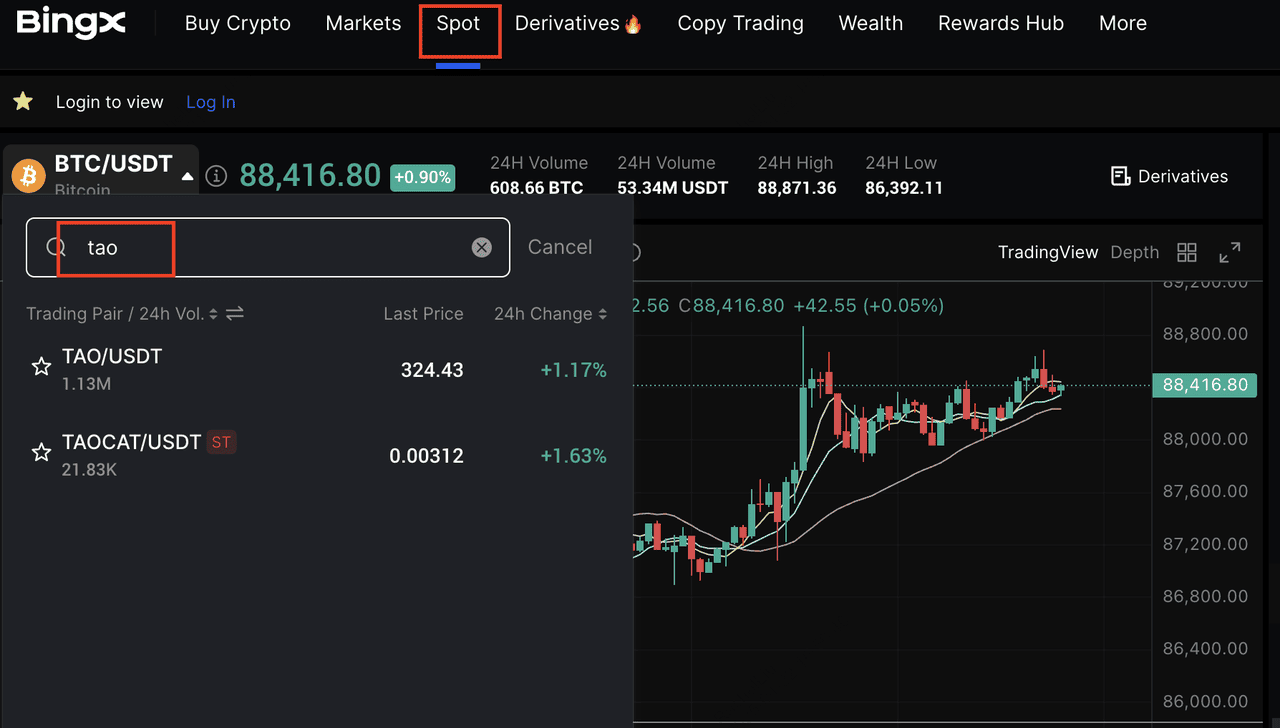
Task: Clear the search field with the X icon
Action: coord(482,247)
